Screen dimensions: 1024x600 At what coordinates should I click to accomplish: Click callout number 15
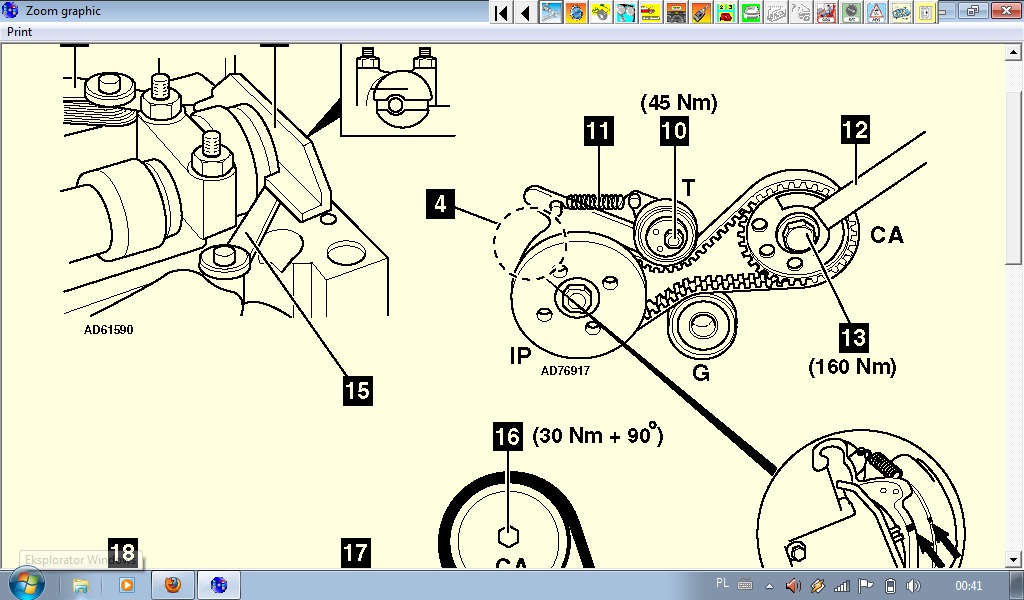(x=358, y=390)
